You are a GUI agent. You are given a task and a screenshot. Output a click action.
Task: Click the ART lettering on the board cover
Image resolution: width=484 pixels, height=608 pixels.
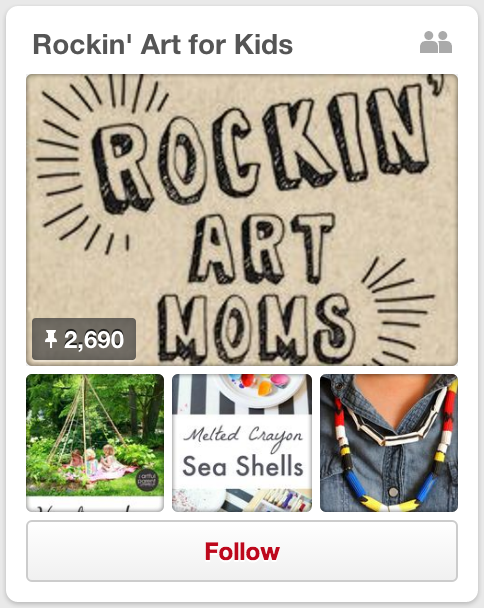261,248
